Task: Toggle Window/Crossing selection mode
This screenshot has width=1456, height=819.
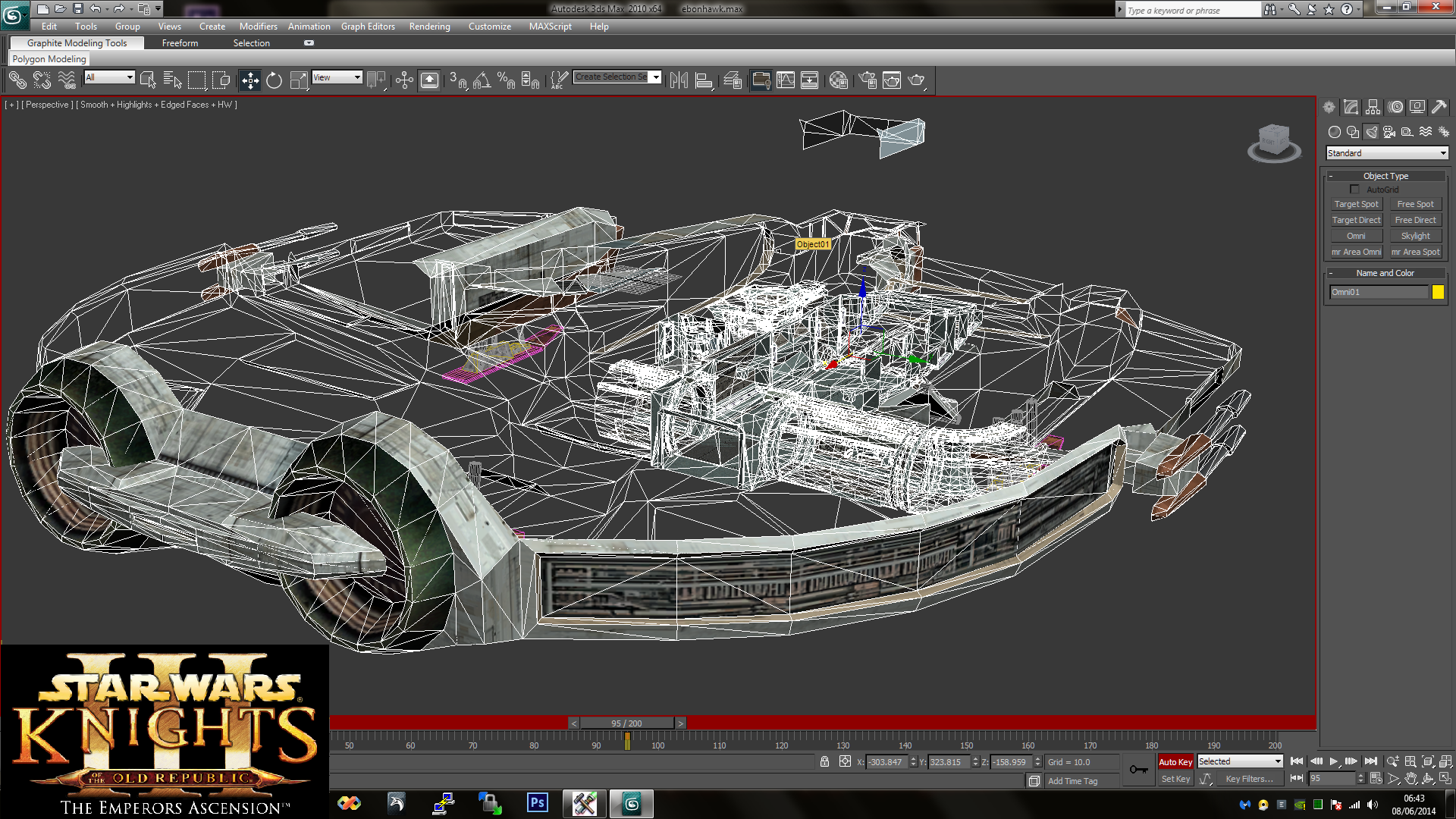Action: pyautogui.click(x=221, y=80)
